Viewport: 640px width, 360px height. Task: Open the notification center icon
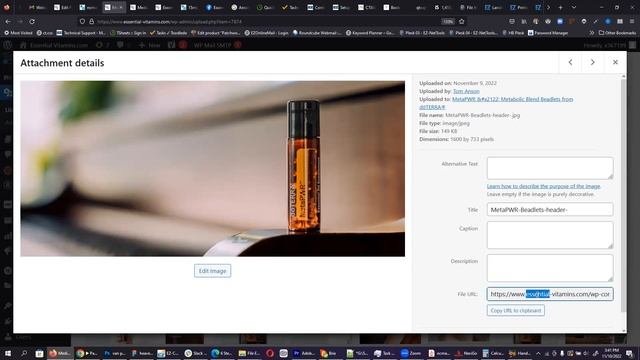630,353
